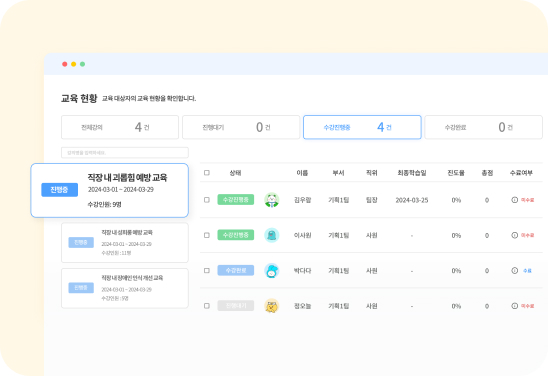The width and height of the screenshot is (548, 376).
Task: Click the name 이사원 in the table
Action: pos(302,235)
